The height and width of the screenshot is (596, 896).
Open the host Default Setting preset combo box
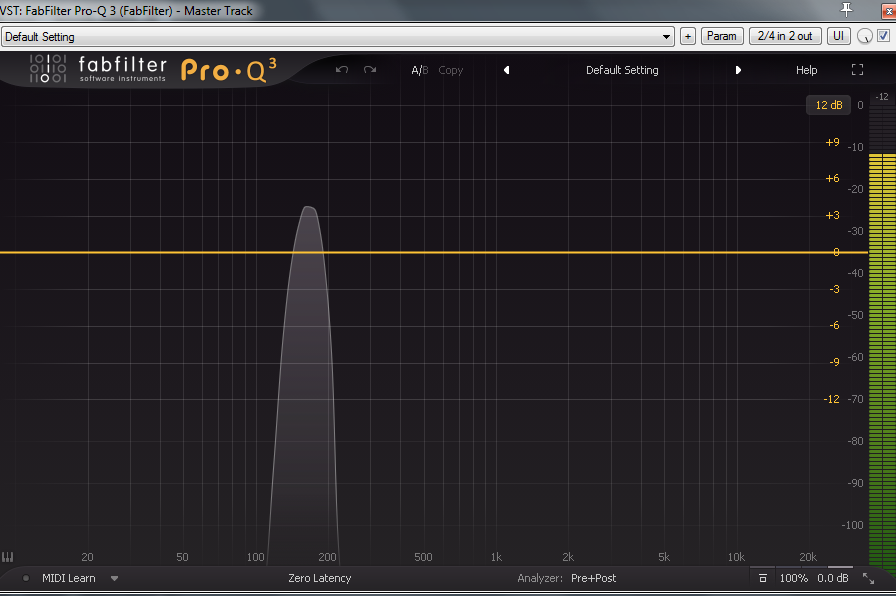pos(337,37)
